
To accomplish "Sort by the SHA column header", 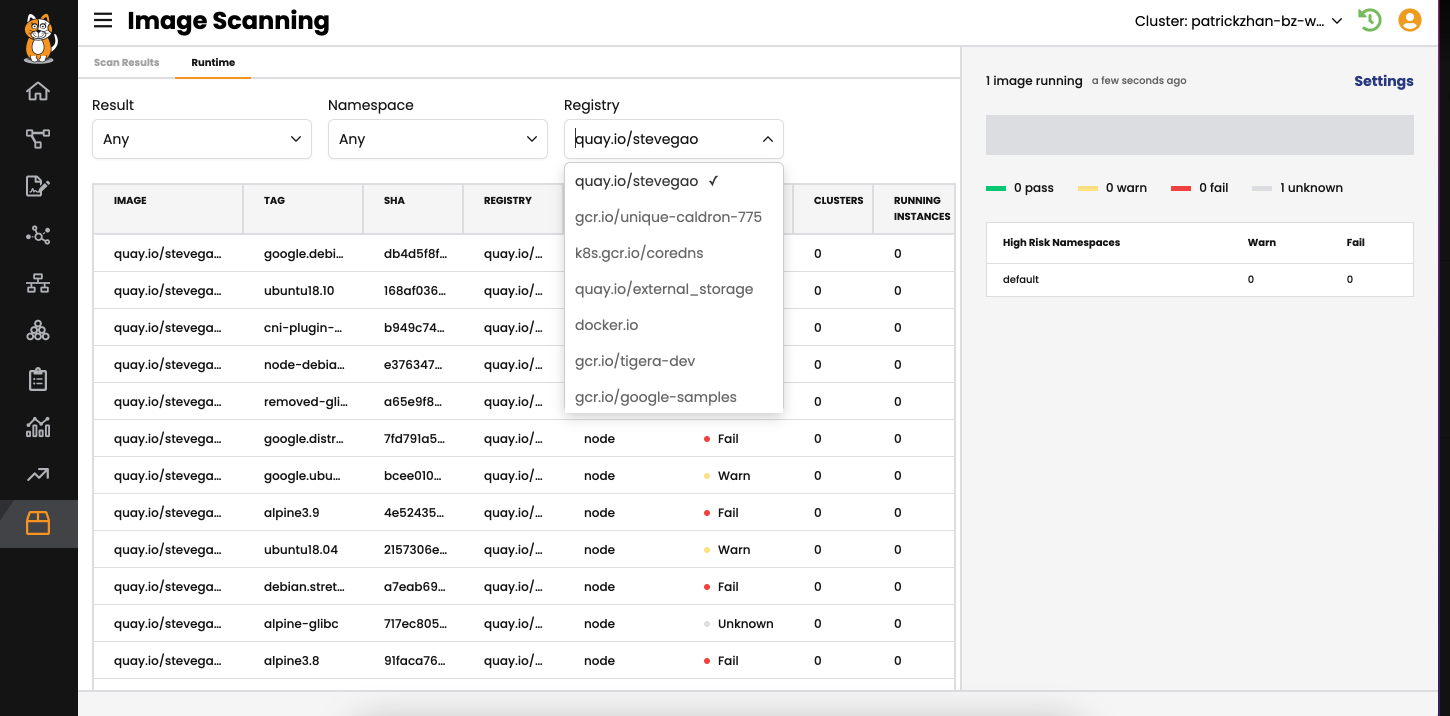I will point(413,208).
